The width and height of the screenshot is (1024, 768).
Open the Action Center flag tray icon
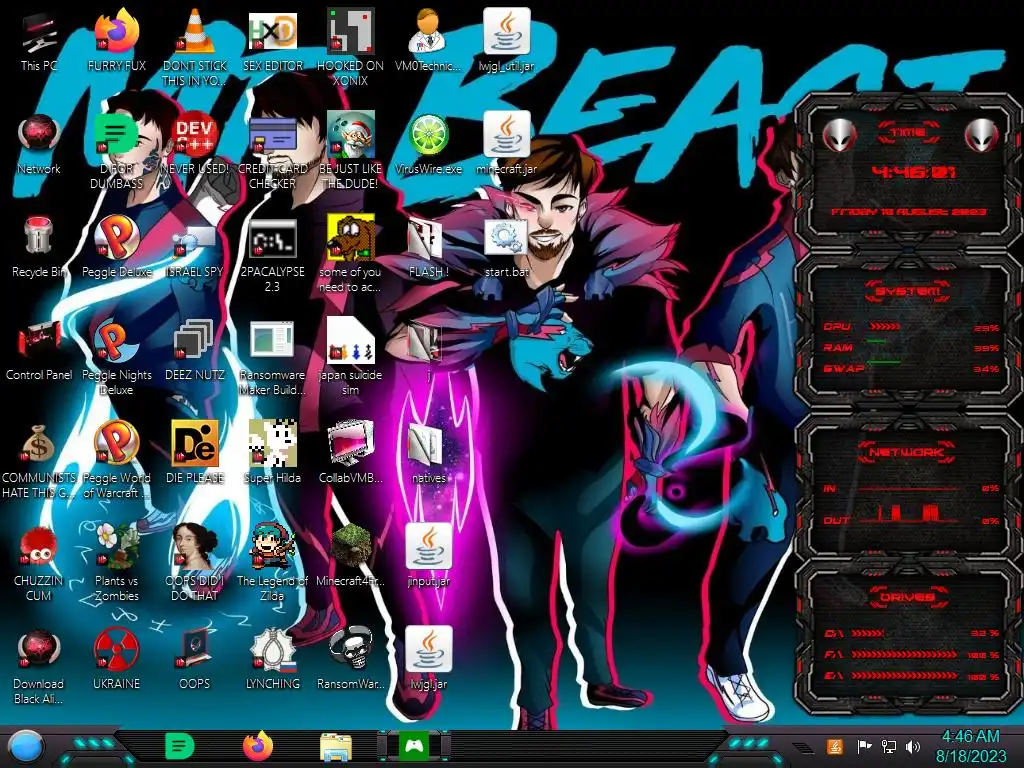(x=864, y=746)
